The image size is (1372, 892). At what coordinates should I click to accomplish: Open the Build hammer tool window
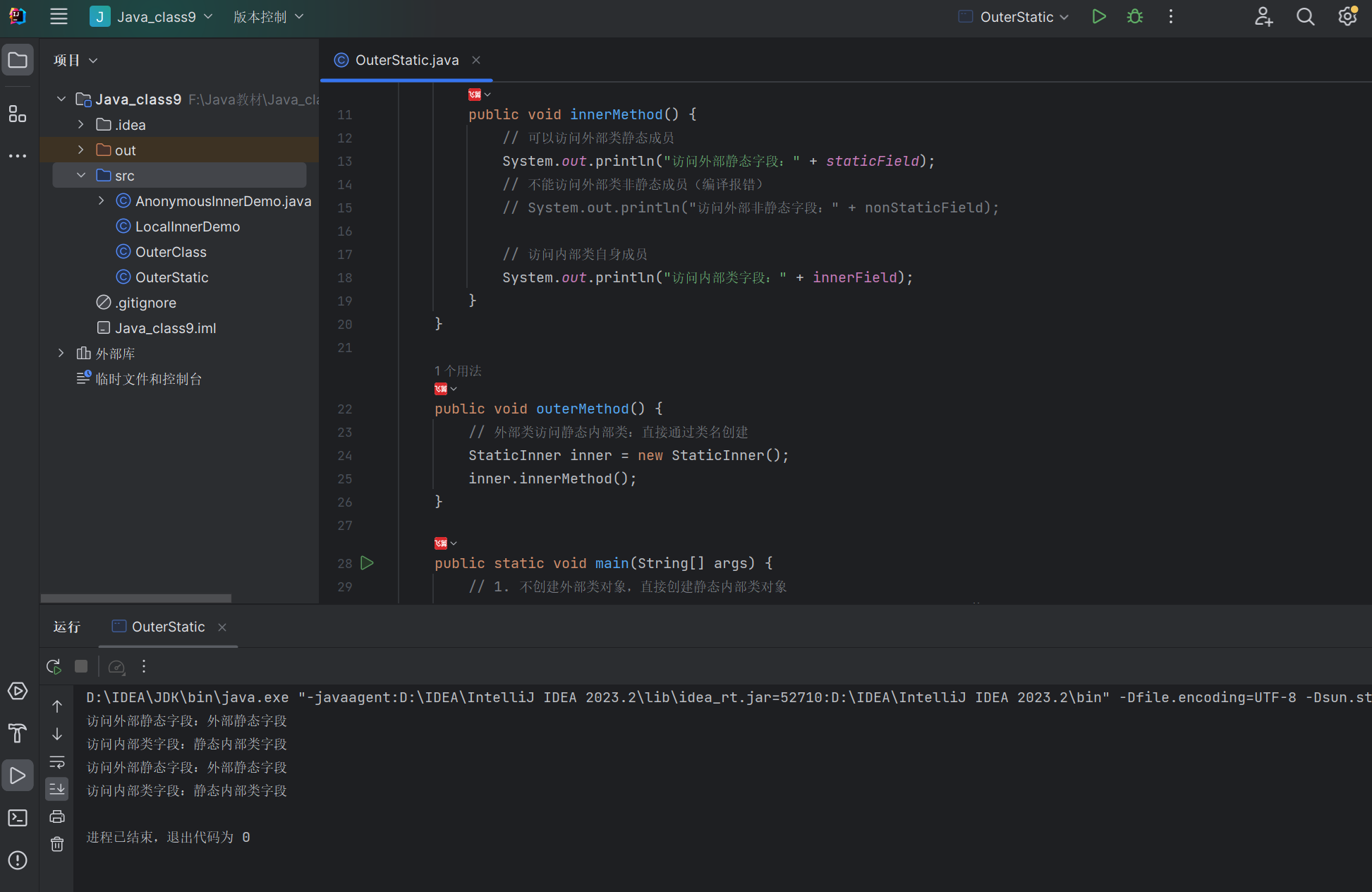tap(18, 733)
